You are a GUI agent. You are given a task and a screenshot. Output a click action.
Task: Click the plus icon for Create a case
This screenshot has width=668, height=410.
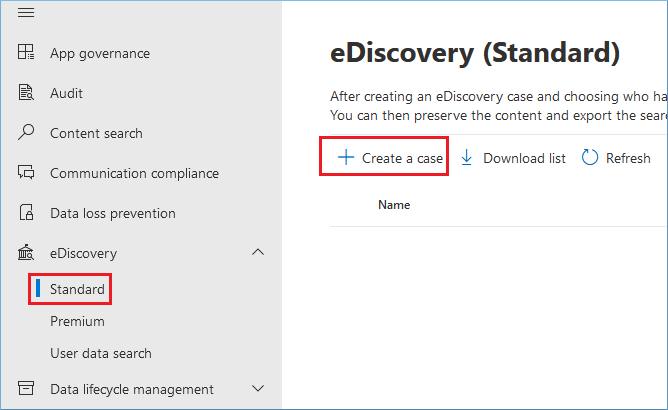(x=346, y=157)
